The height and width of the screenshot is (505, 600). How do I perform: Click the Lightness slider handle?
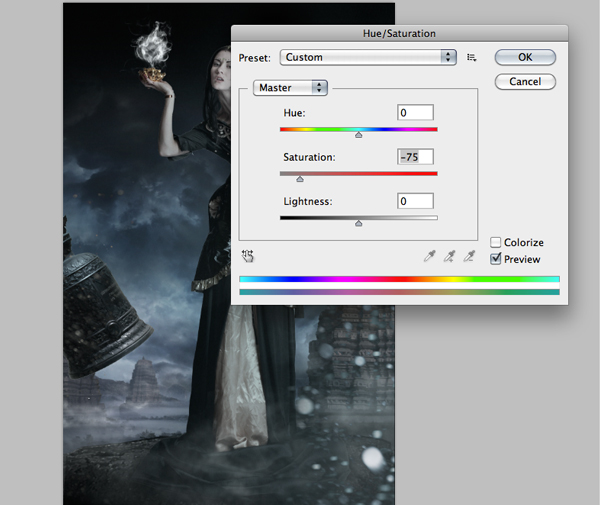click(x=359, y=223)
